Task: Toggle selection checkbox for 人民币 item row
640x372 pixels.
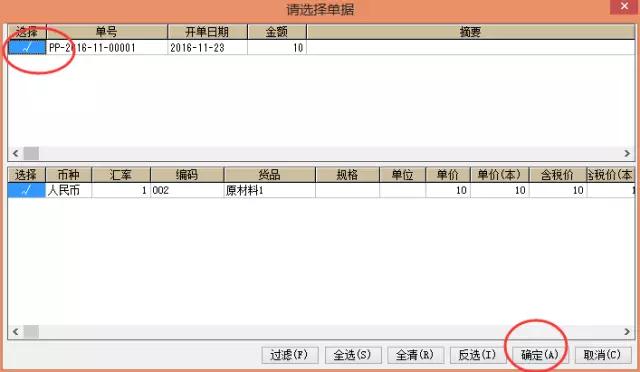Action: coord(27,190)
